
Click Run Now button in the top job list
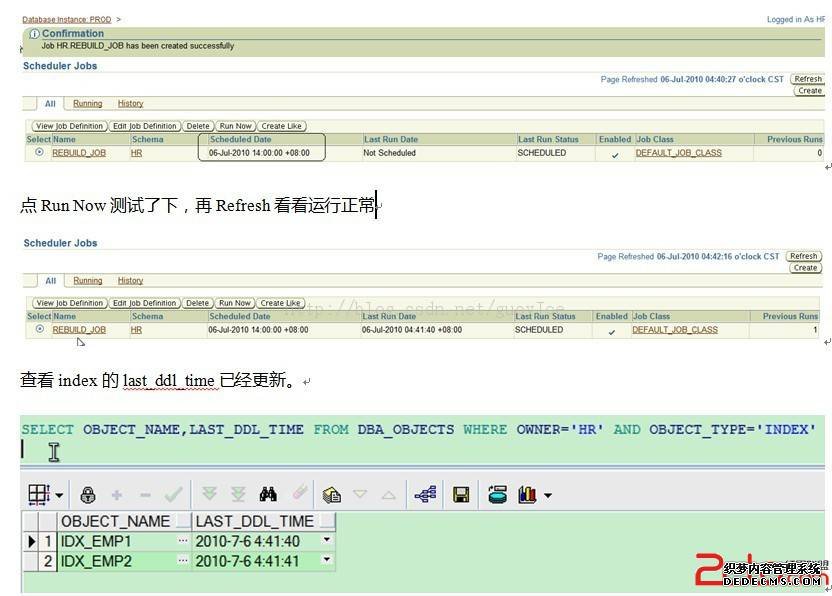tap(235, 126)
